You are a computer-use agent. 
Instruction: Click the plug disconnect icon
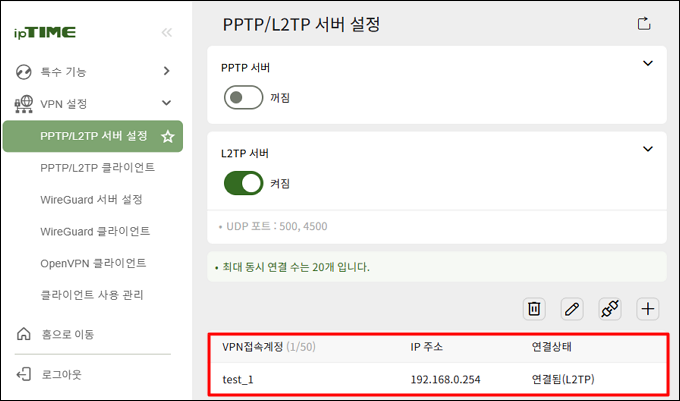(x=609, y=309)
